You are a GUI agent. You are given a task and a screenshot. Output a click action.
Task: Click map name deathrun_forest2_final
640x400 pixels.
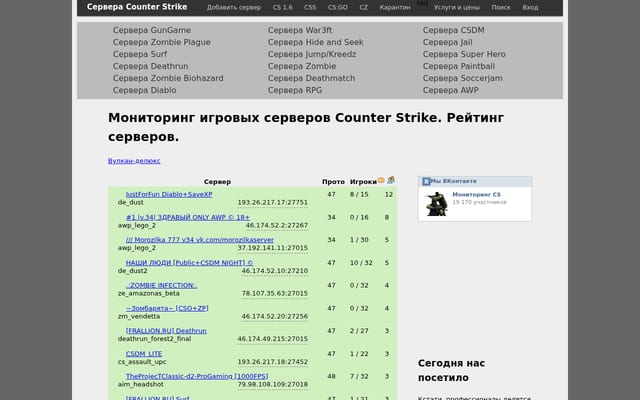point(154,339)
